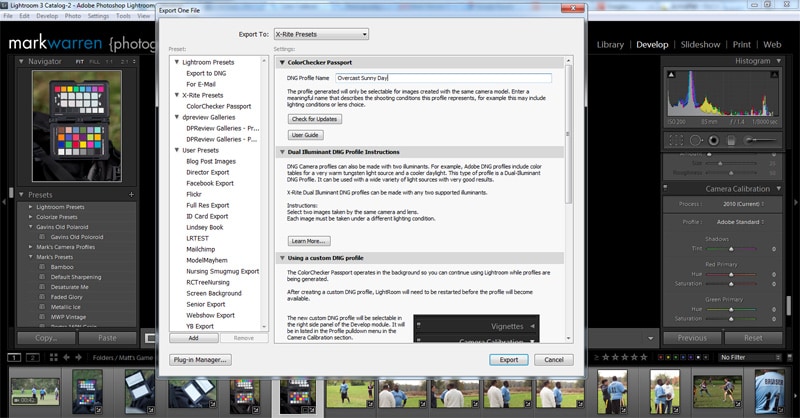This screenshot has width=800, height=418.
Task: Click the Reset button in Develop
Action: pos(753,338)
